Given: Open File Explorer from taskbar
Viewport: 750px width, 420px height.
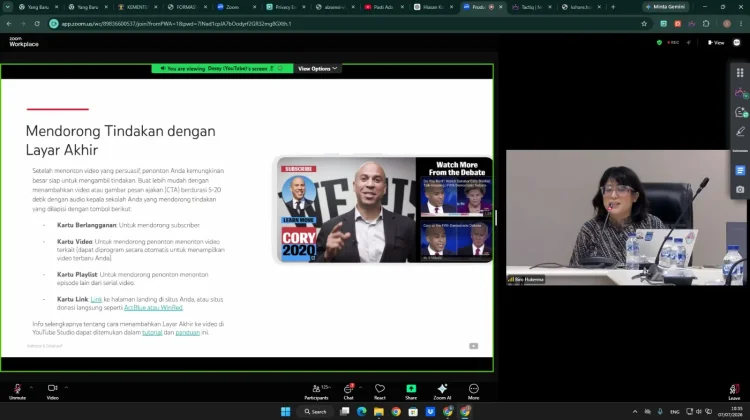Looking at the screenshot, I should 379,411.
